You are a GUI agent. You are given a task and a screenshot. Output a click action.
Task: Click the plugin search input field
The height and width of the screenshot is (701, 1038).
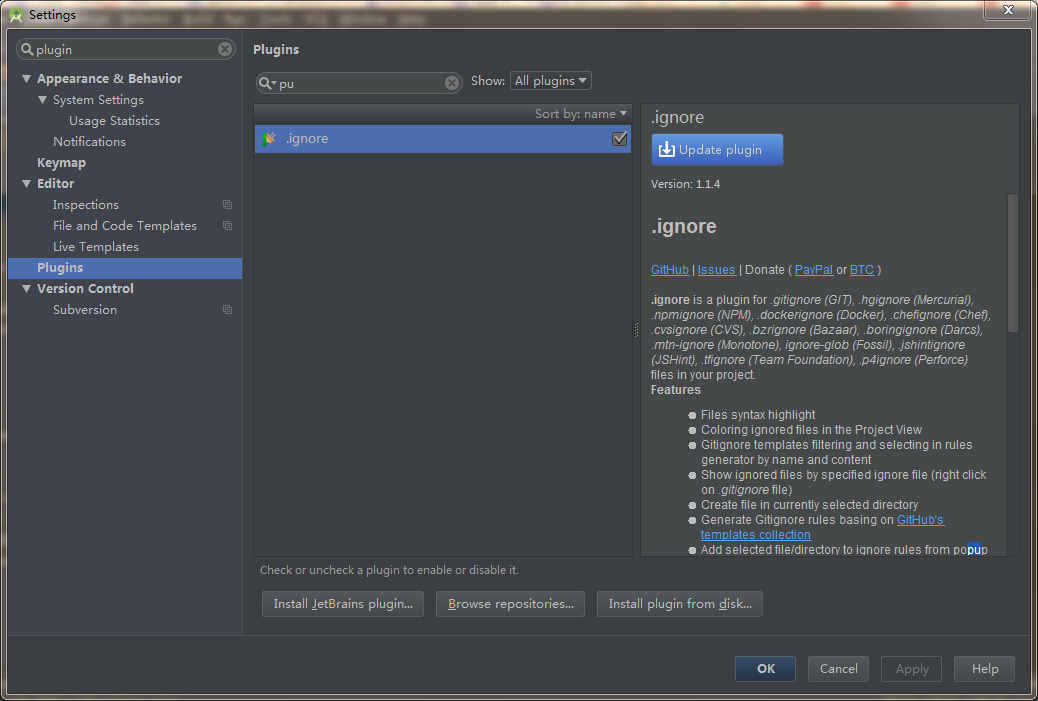pyautogui.click(x=359, y=83)
